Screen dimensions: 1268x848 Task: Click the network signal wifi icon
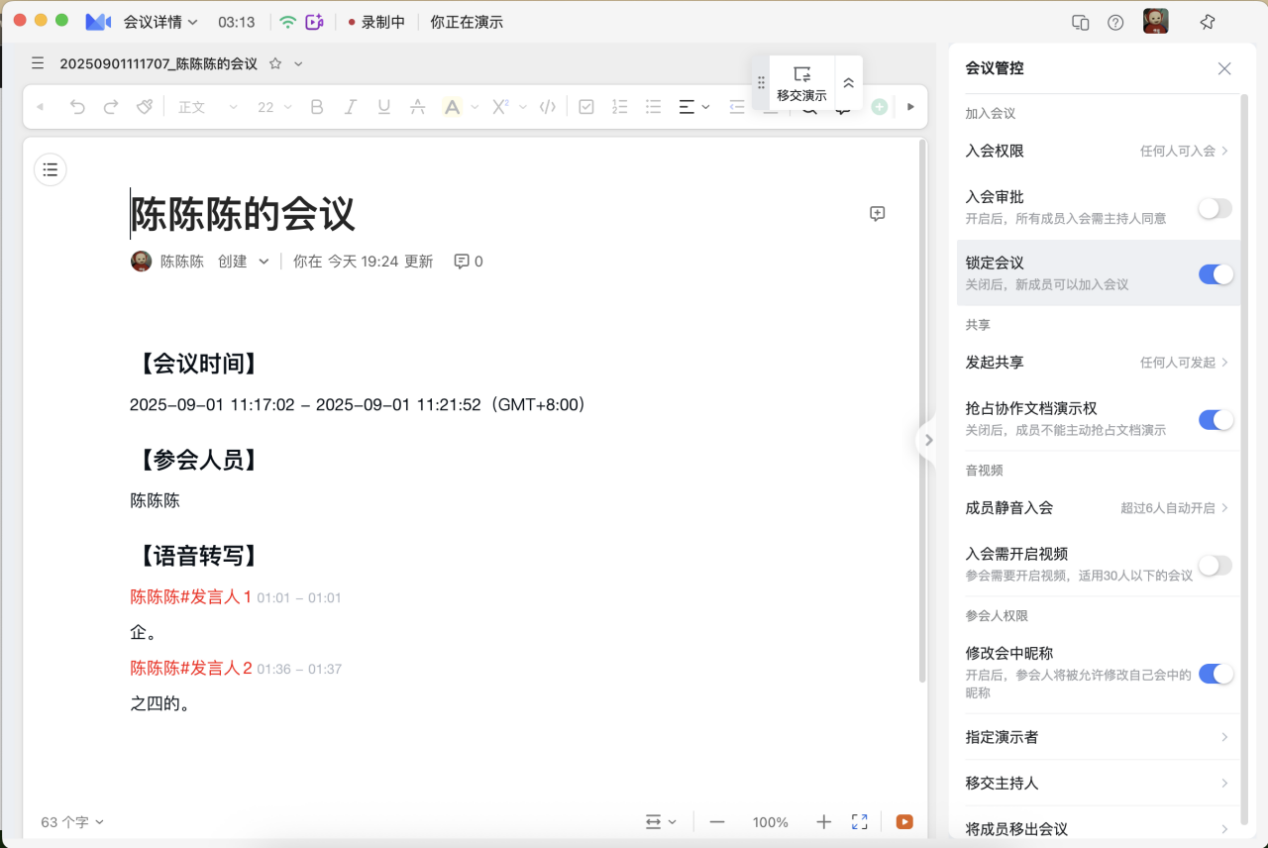click(288, 22)
